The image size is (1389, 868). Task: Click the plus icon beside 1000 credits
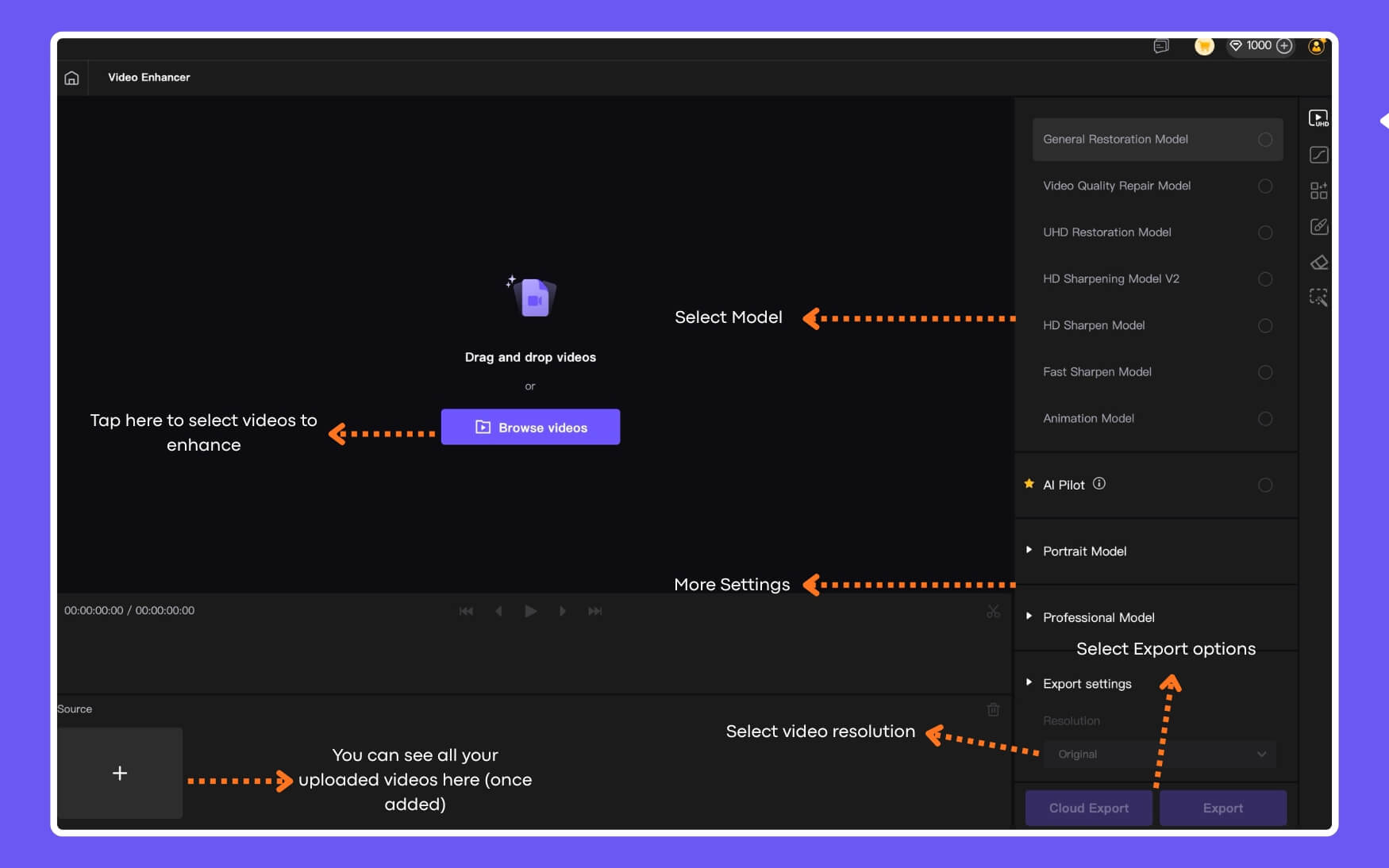coord(1286,46)
